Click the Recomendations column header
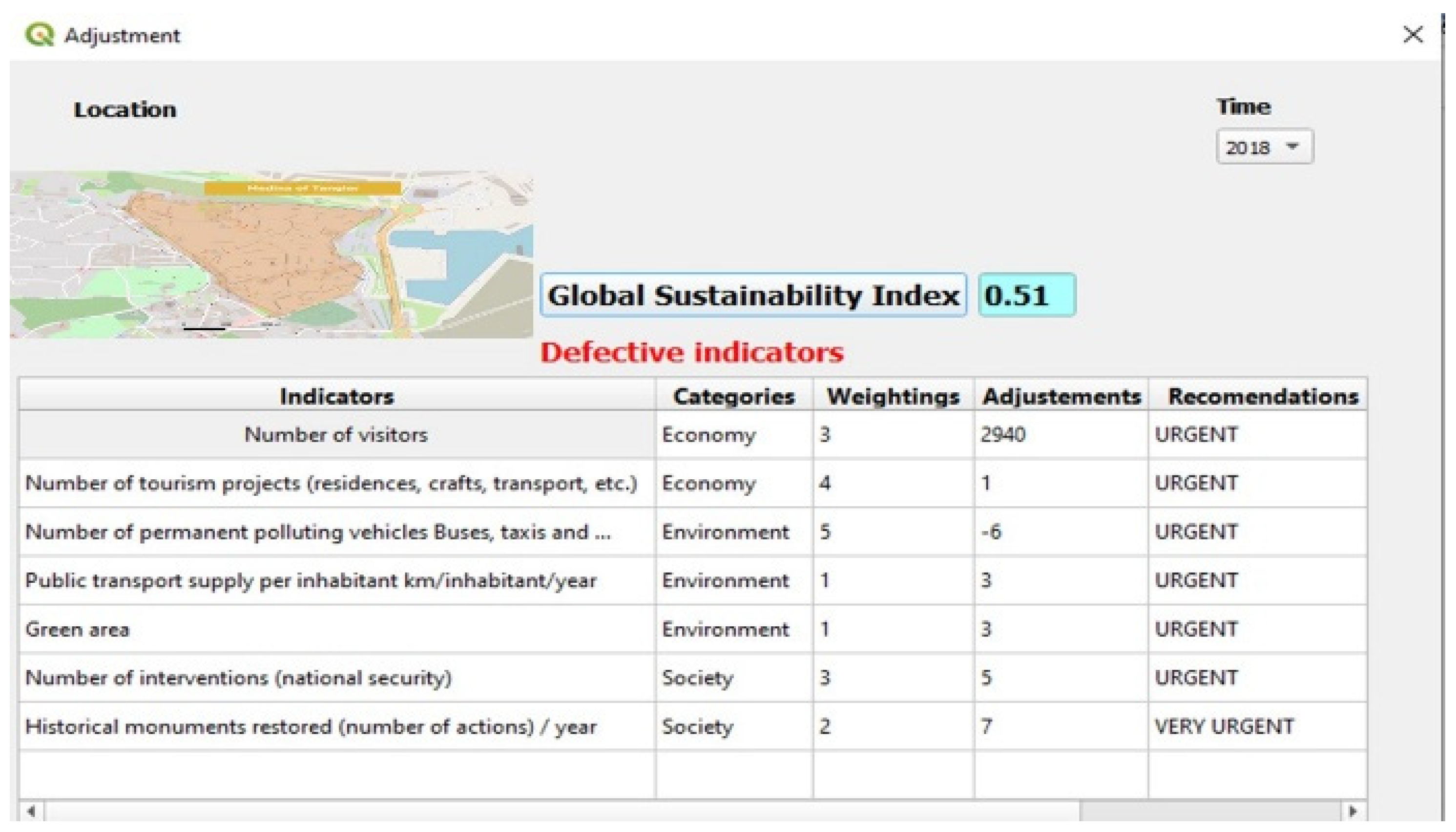Screen dimensions: 1456x832 (x=1263, y=396)
